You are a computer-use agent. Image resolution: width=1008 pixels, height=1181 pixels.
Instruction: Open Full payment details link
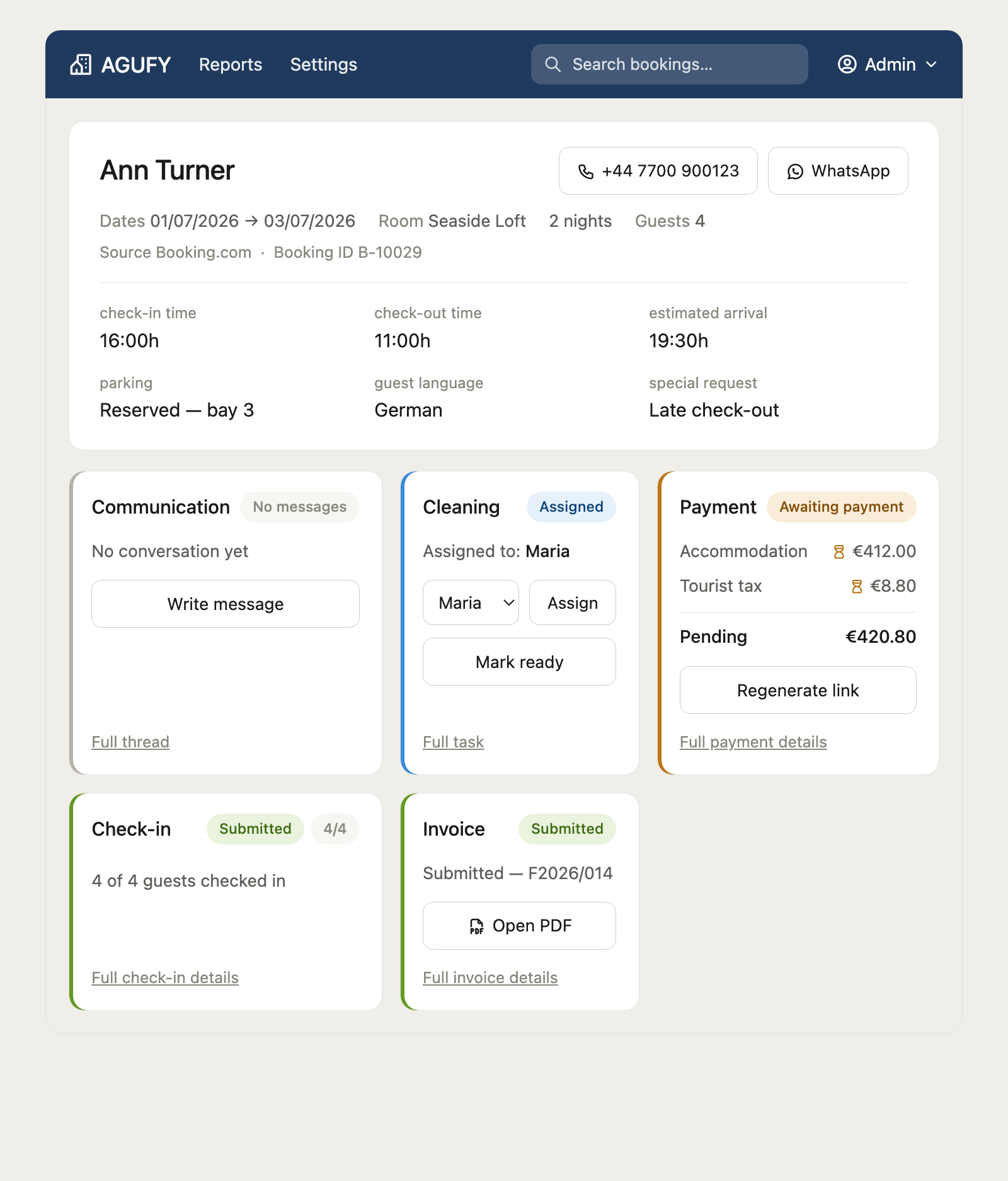[753, 742]
